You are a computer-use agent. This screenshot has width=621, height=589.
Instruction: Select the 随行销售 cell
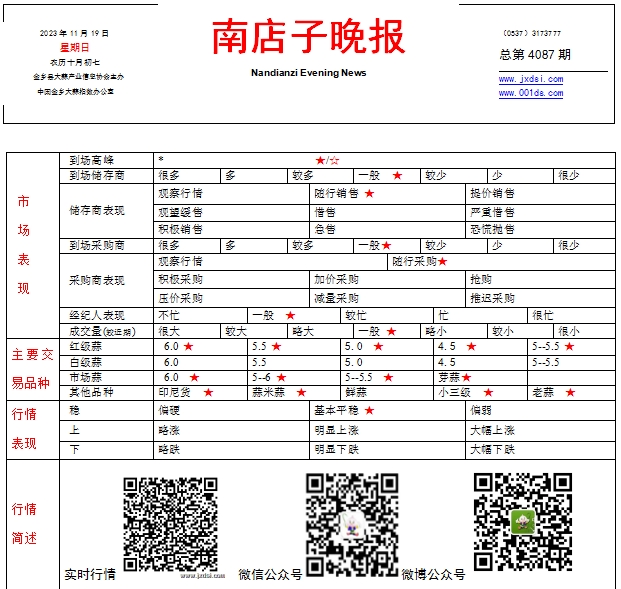tap(387, 194)
